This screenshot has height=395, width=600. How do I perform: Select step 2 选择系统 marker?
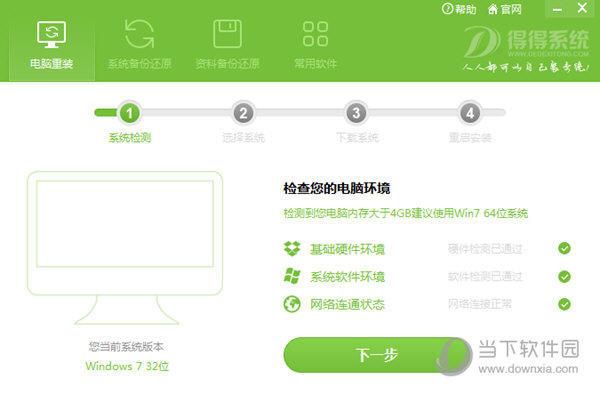pos(243,113)
